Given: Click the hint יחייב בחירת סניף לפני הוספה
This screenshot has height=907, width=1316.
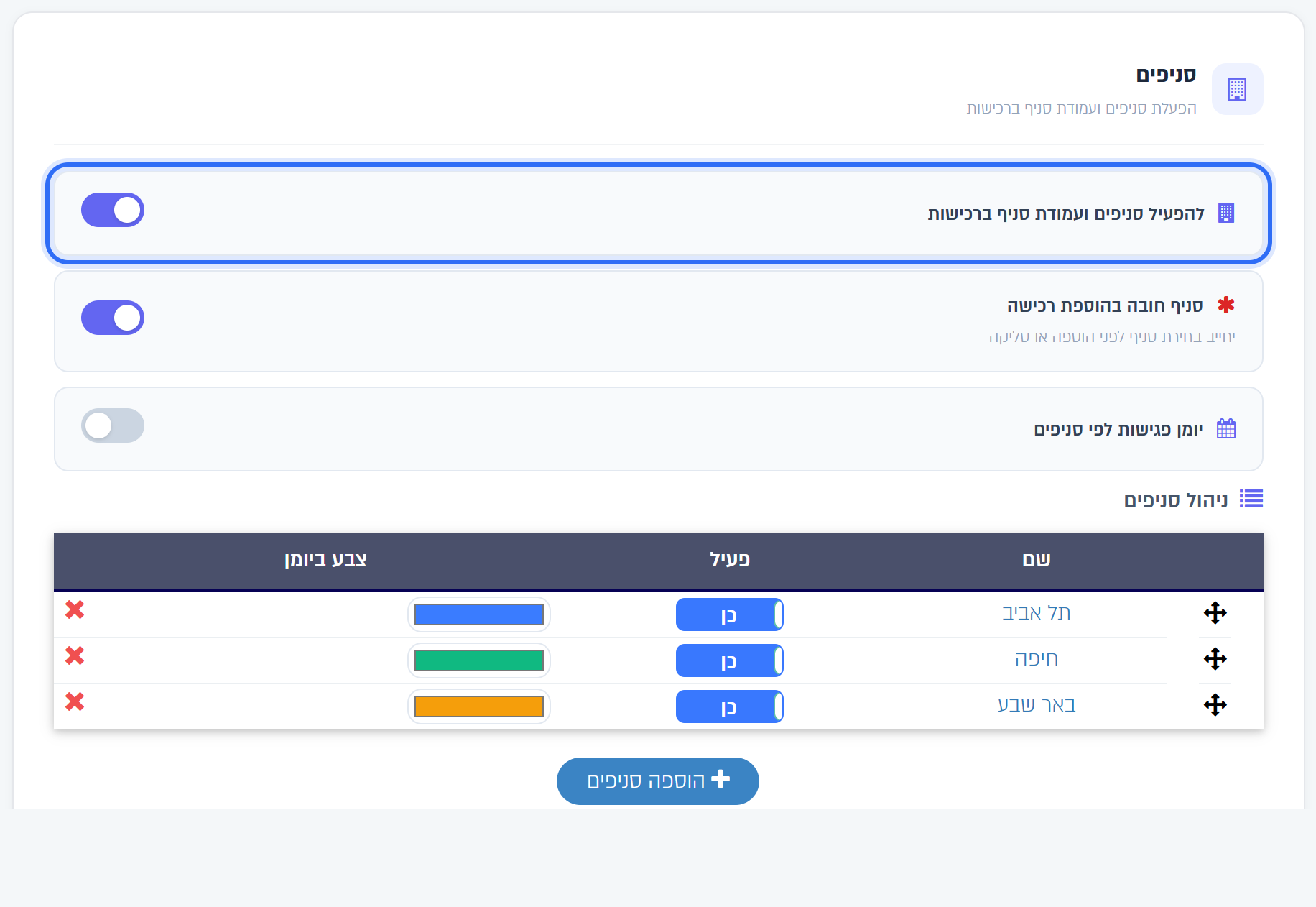Looking at the screenshot, I should coord(1112,336).
